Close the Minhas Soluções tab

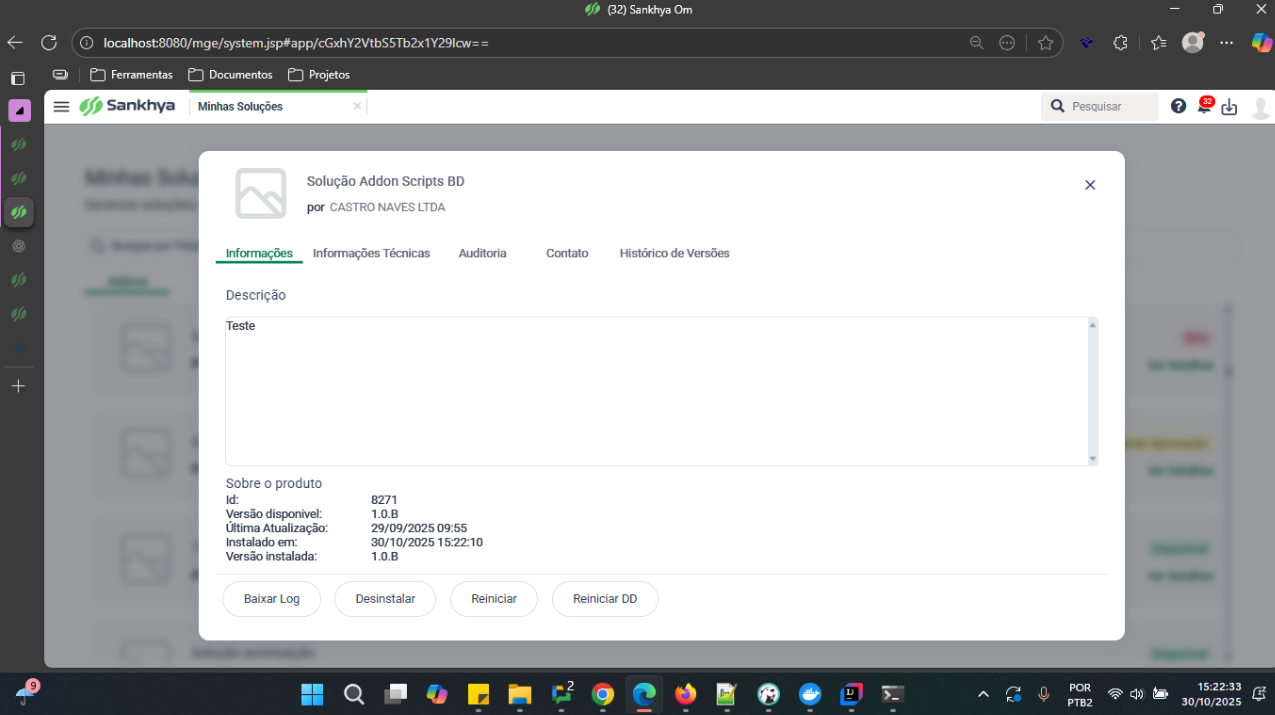point(357,106)
